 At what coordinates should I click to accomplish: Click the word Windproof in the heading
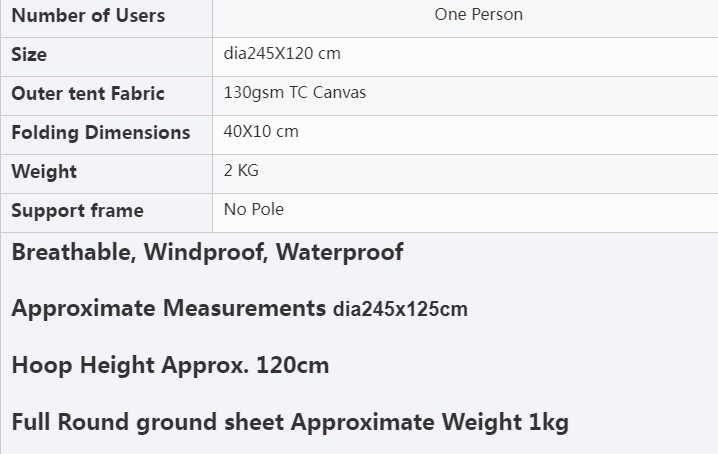coord(206,252)
